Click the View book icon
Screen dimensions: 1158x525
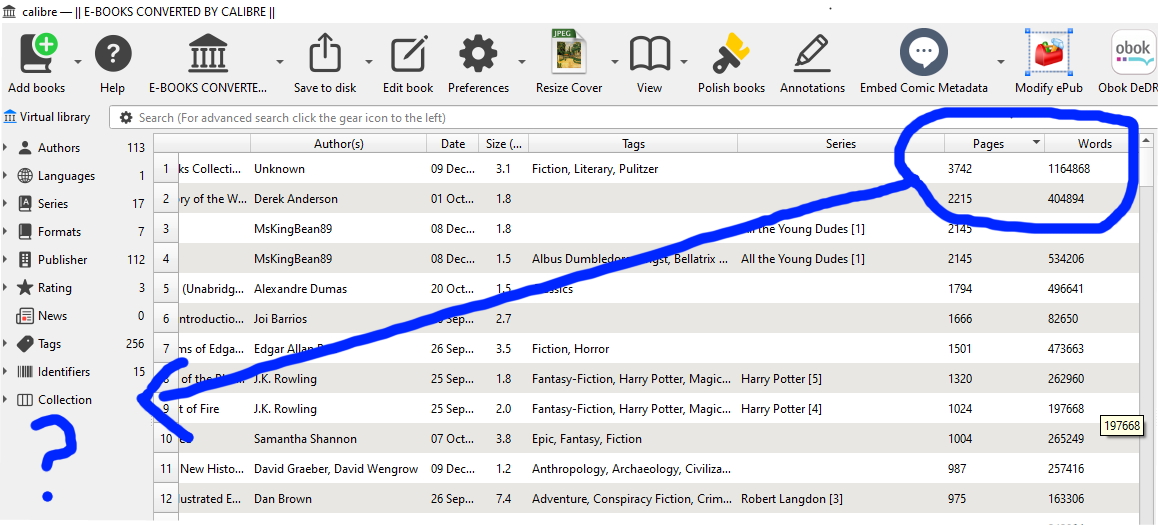[x=650, y=55]
